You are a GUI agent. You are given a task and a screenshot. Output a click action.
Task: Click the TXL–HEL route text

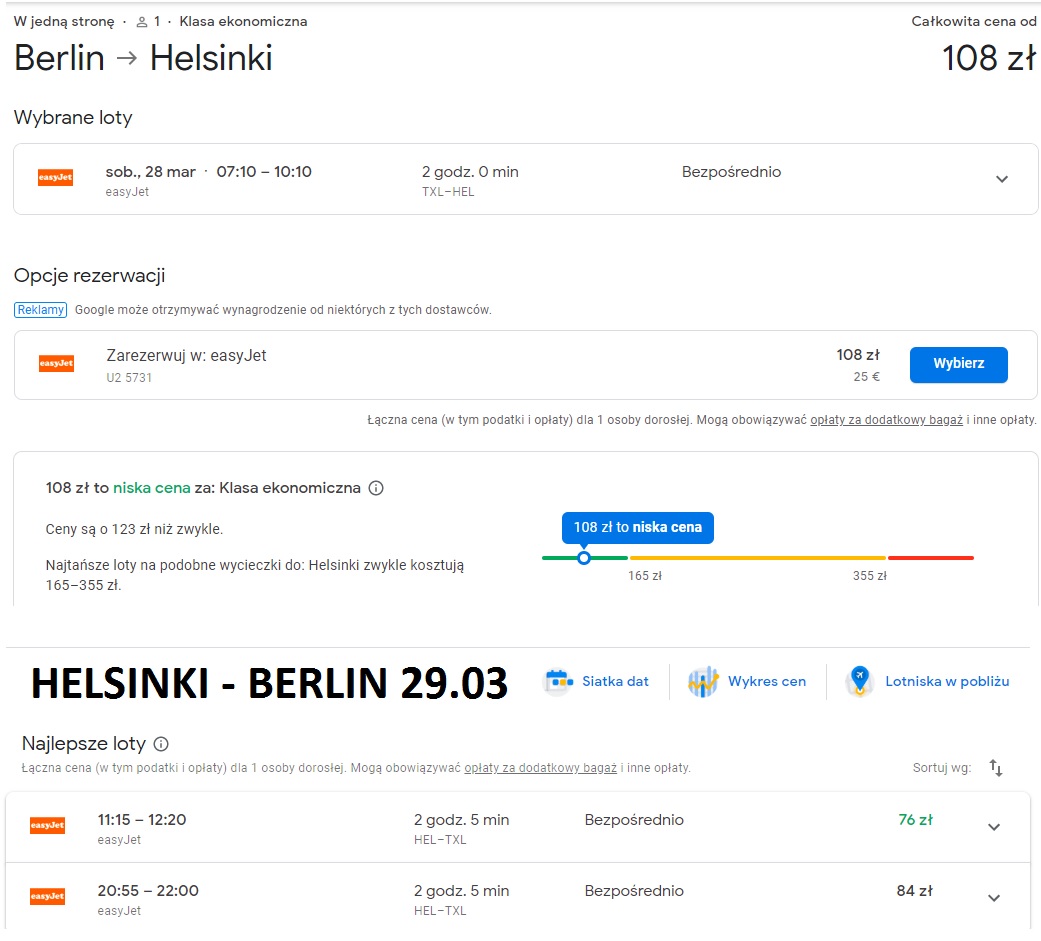448,192
